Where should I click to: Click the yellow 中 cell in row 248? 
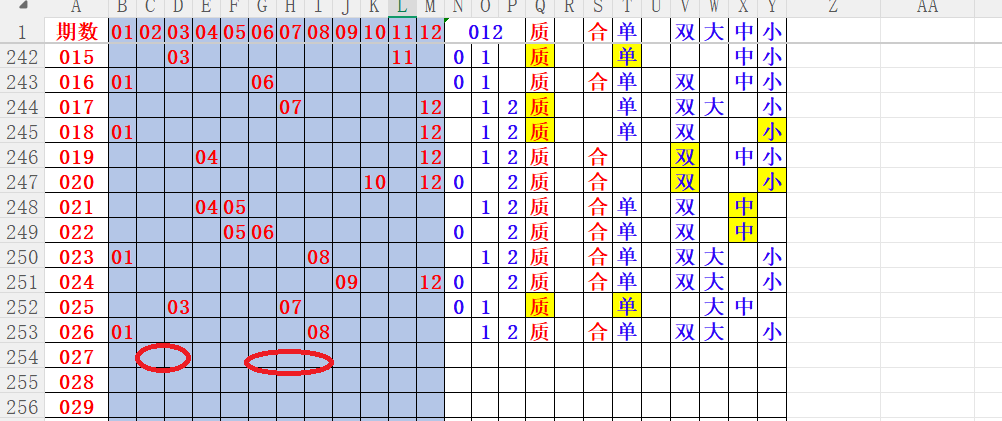pos(743,207)
